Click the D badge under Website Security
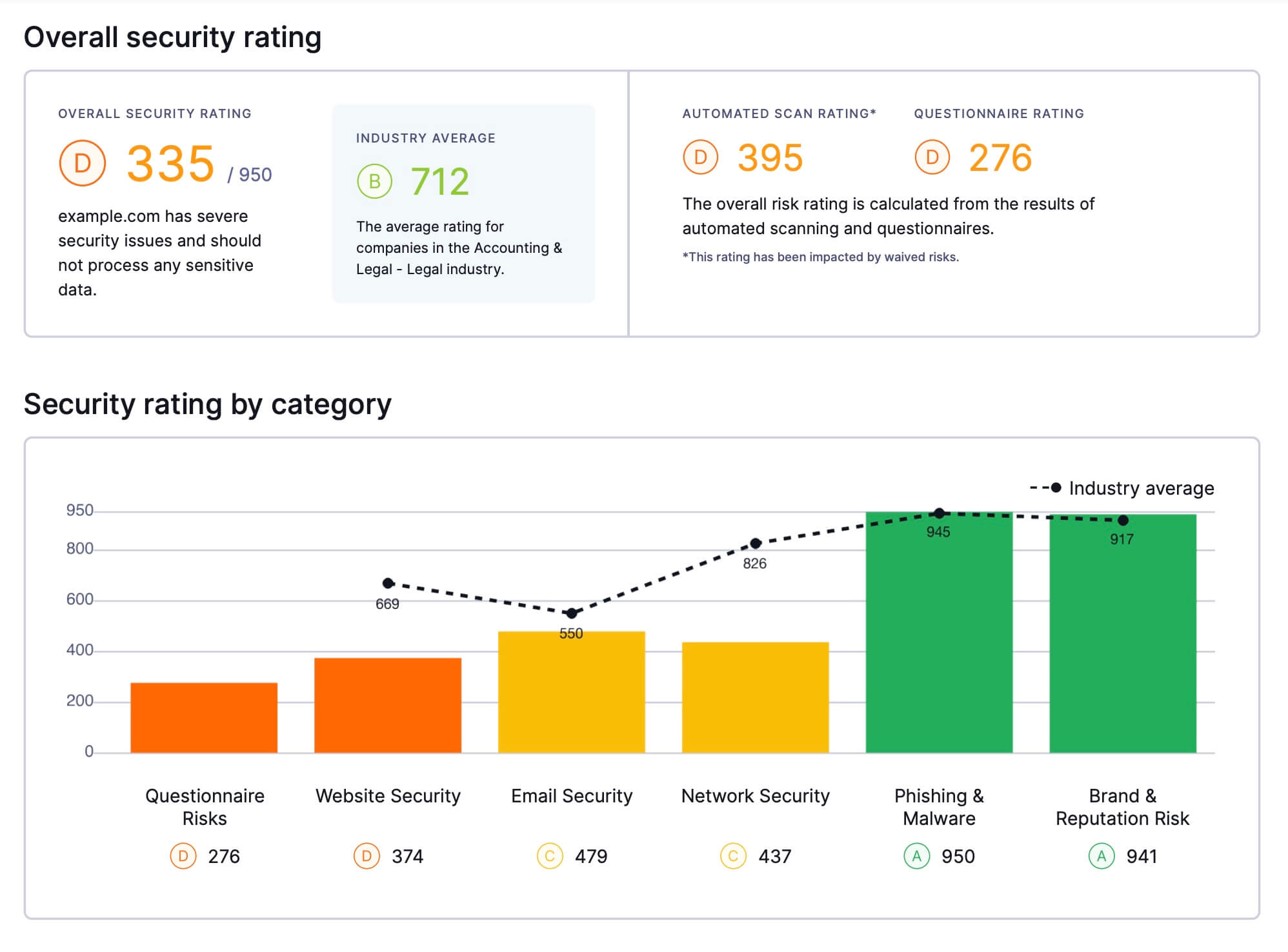Screen dimensions: 1288x952 point(367,857)
